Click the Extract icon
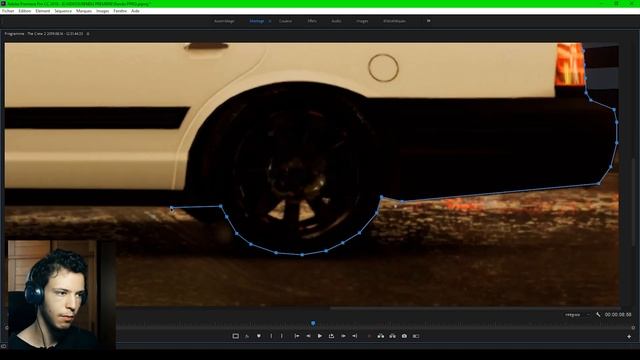 (392, 336)
